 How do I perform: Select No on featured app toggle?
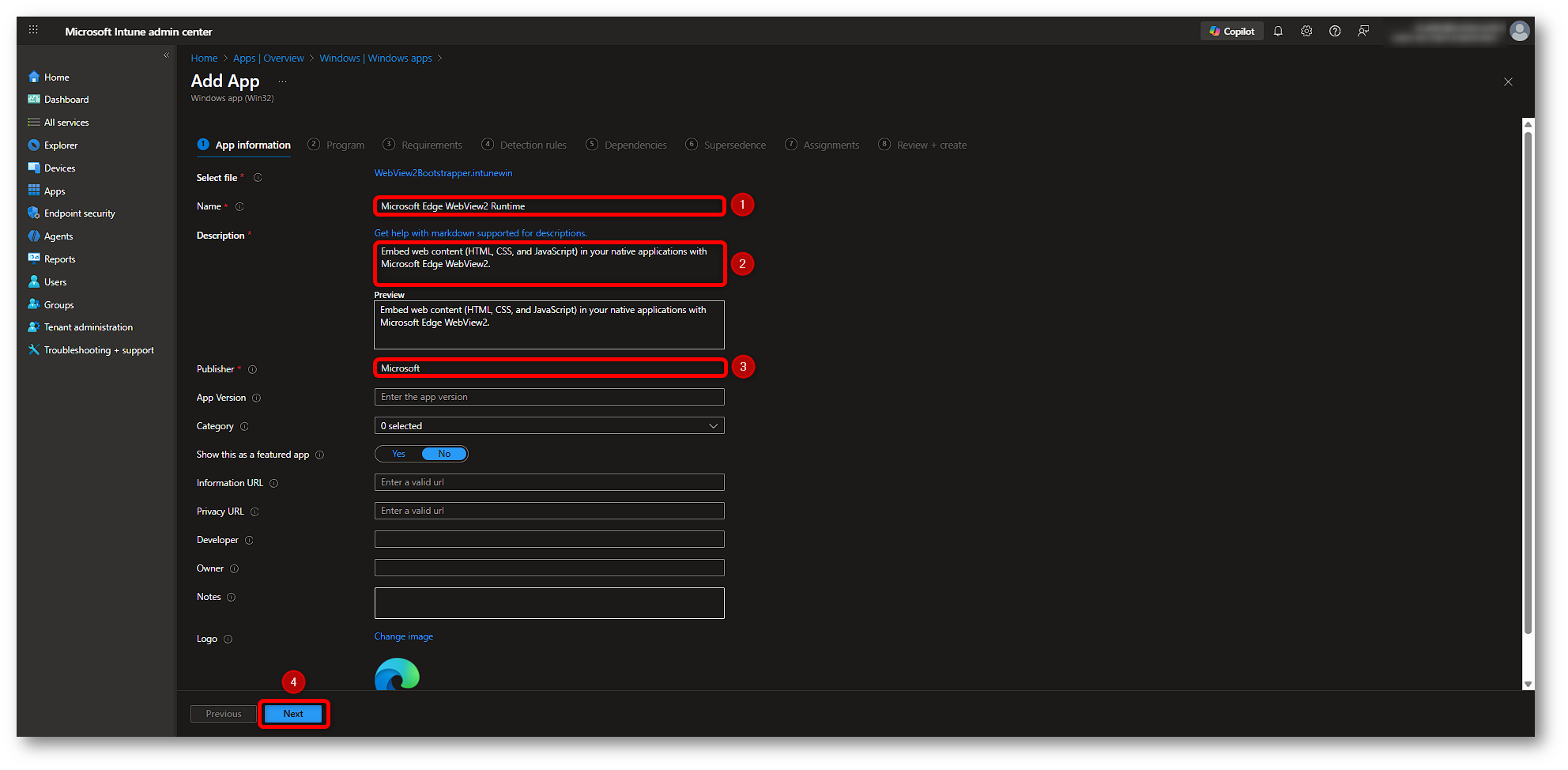444,454
